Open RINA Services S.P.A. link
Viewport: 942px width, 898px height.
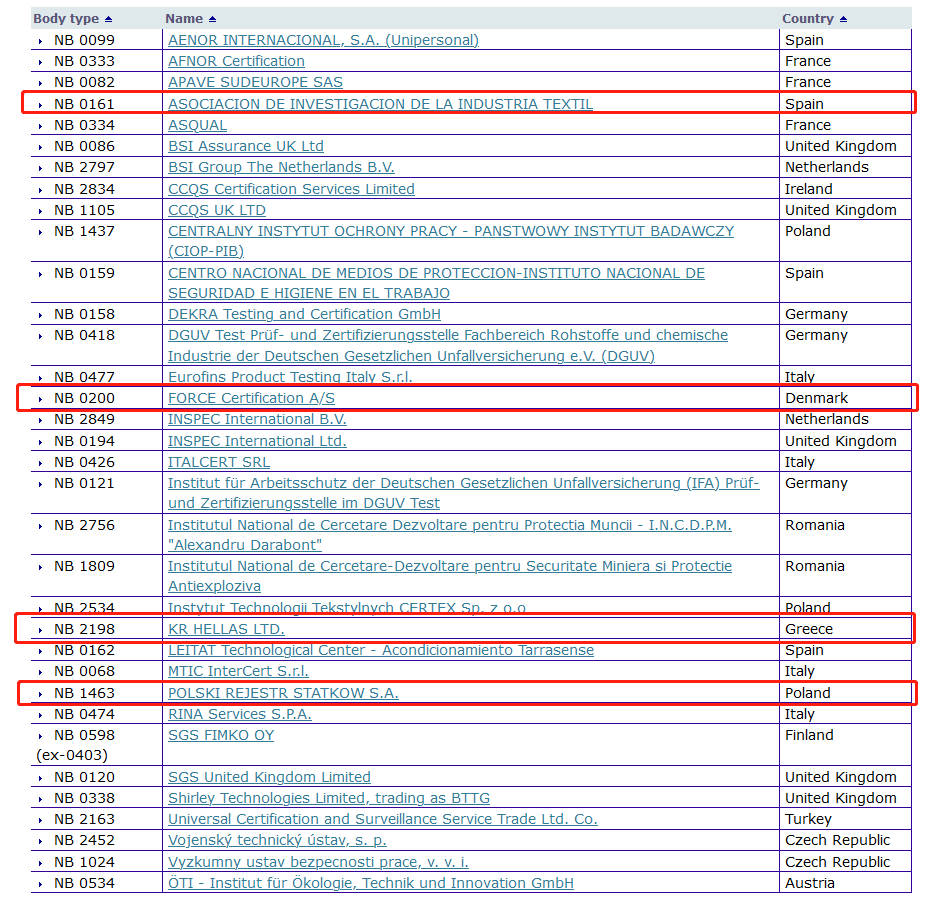(240, 714)
